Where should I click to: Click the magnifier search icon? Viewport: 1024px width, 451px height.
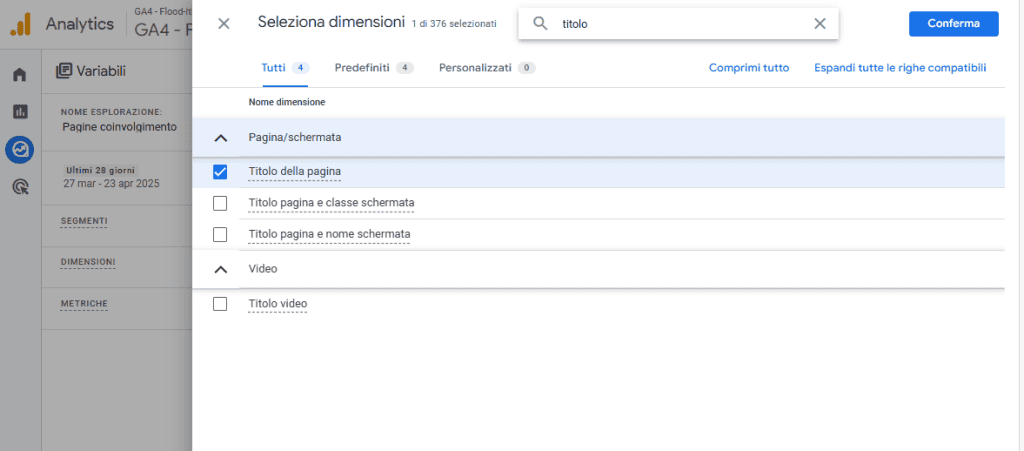[541, 24]
